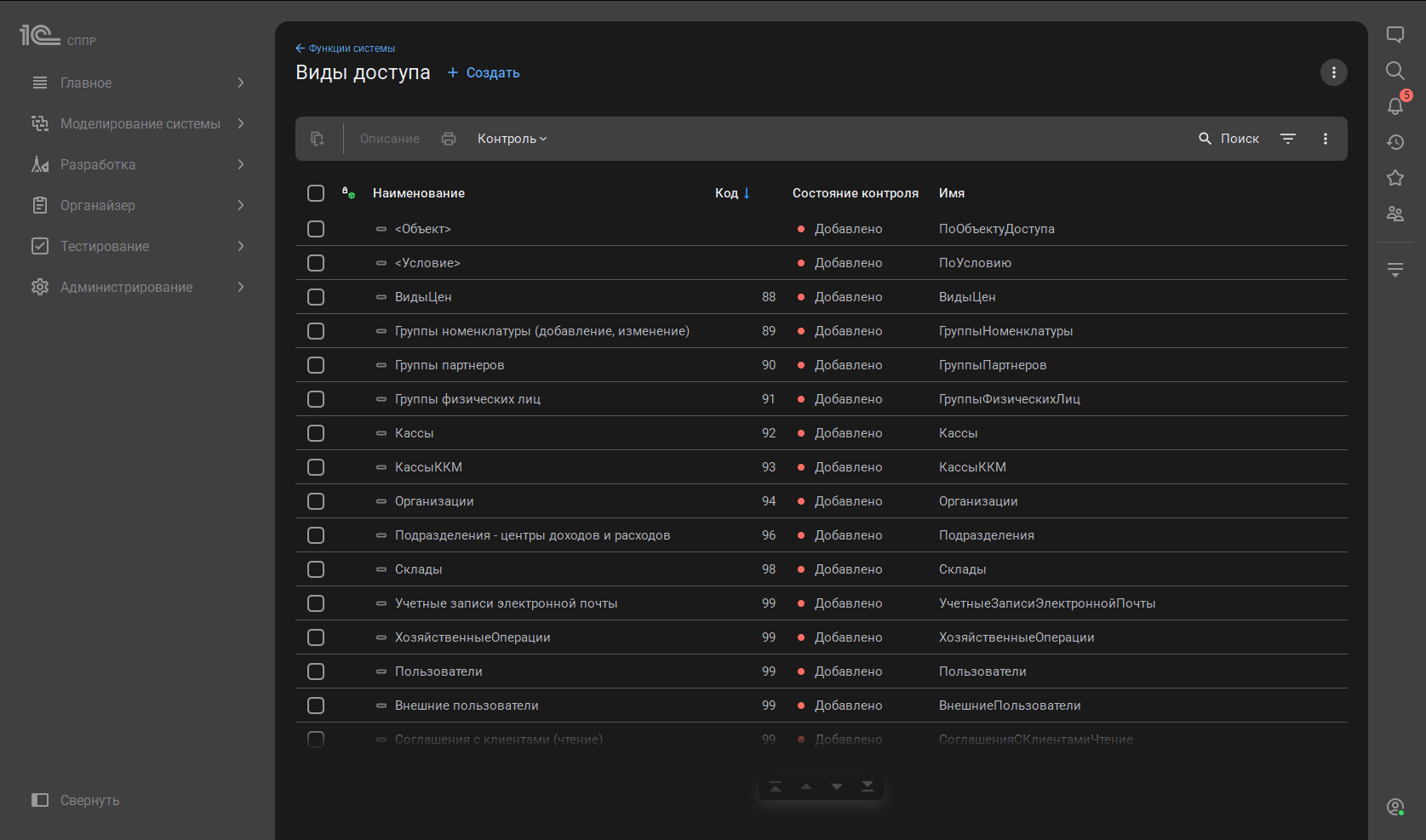
Task: Open the Контроль dropdown menu
Action: click(512, 139)
